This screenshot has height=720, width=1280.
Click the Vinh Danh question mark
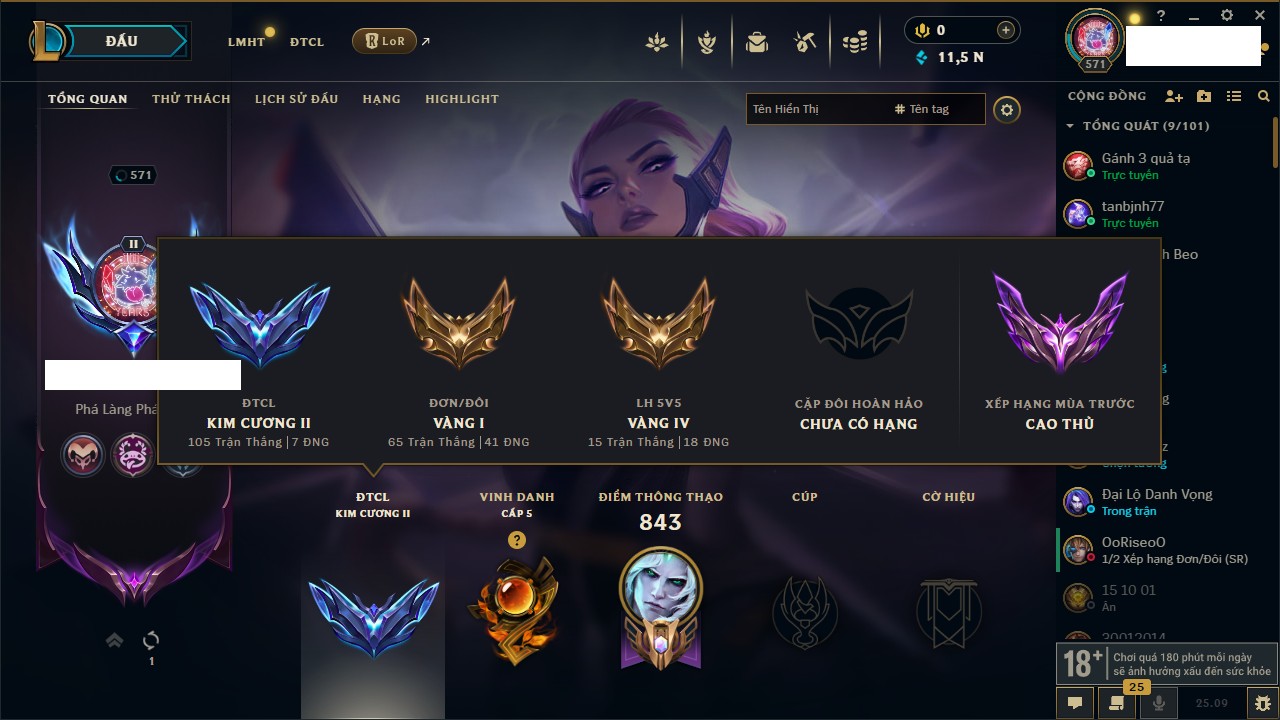click(516, 540)
